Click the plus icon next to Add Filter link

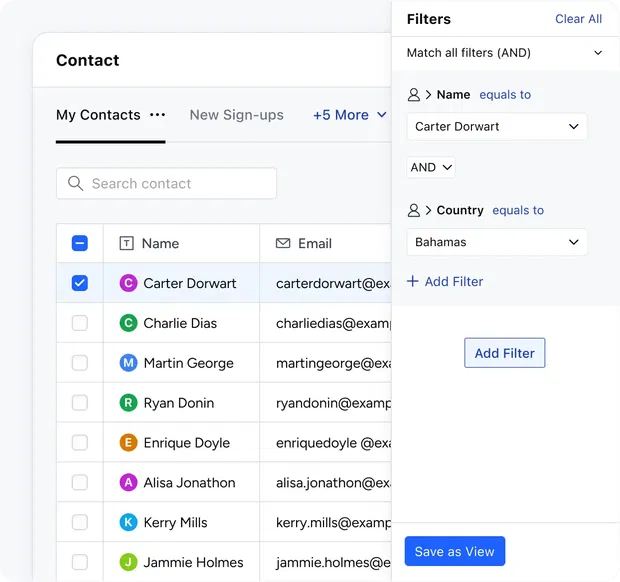[412, 281]
